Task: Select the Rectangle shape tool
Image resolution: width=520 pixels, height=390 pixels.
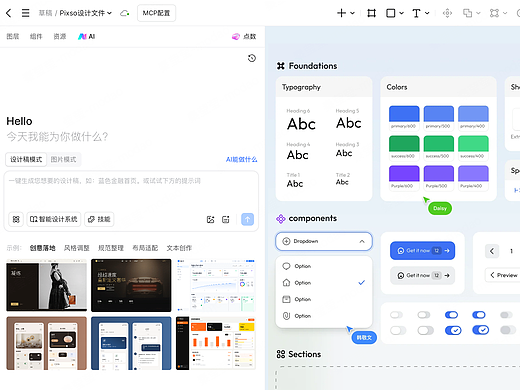Action: tap(390, 13)
